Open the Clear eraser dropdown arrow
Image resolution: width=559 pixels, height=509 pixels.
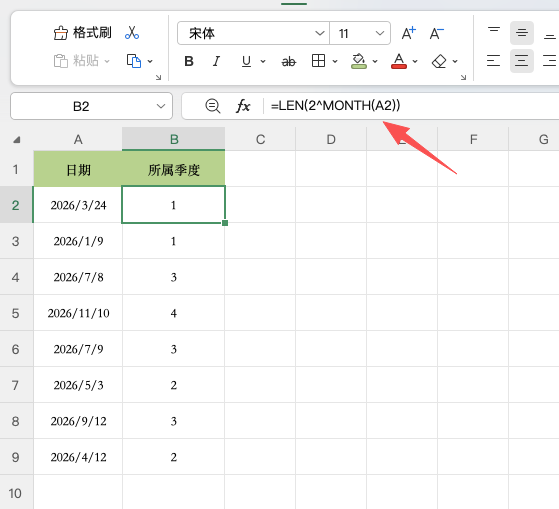(455, 61)
